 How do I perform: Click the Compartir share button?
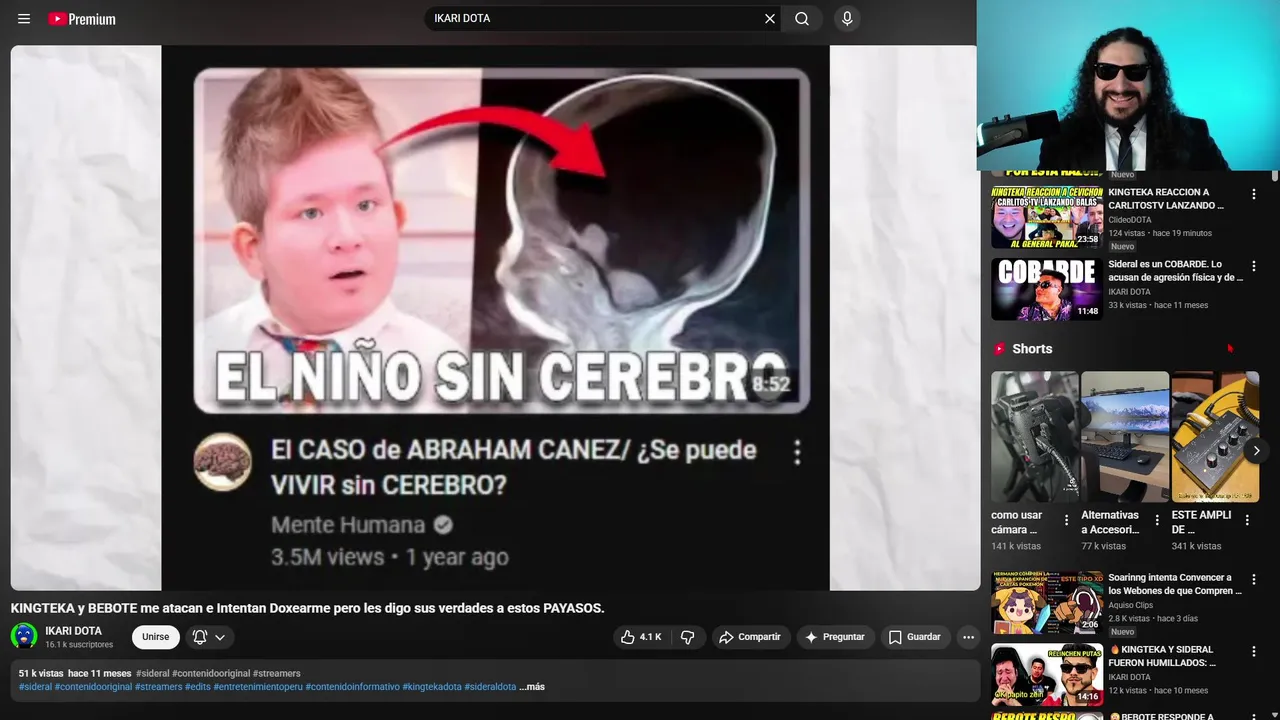tap(750, 637)
